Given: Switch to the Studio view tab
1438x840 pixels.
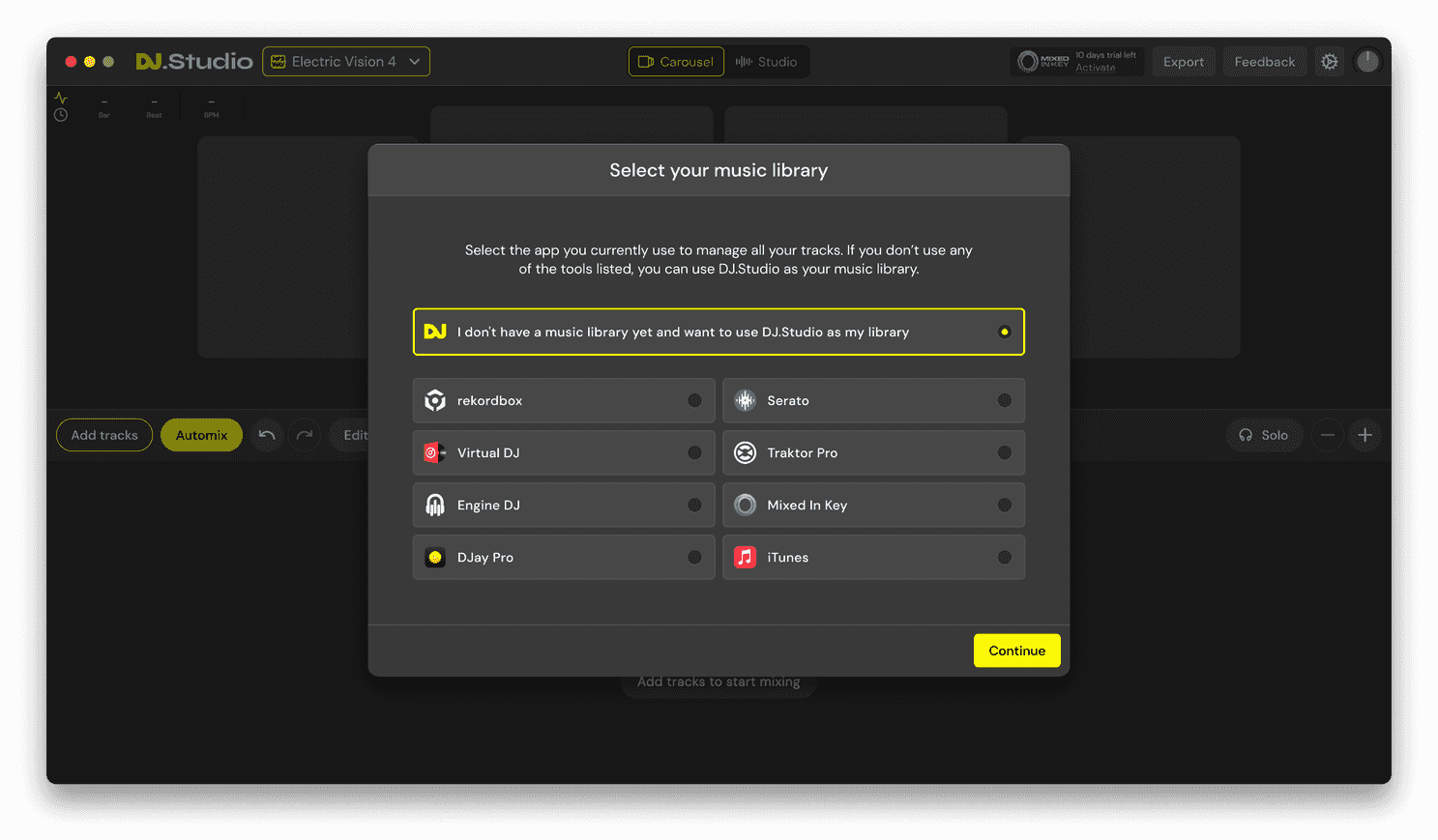Looking at the screenshot, I should [x=767, y=61].
